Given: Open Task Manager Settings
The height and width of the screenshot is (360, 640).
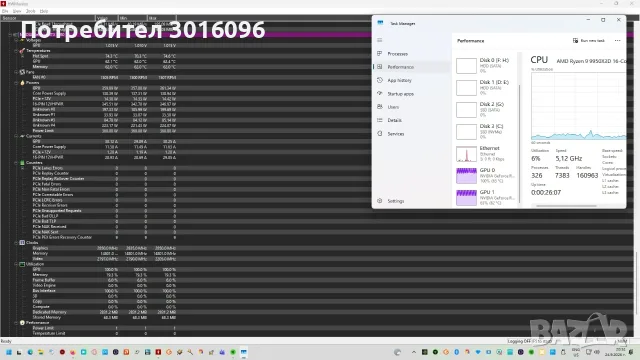Looking at the screenshot, I should [x=412, y=201].
